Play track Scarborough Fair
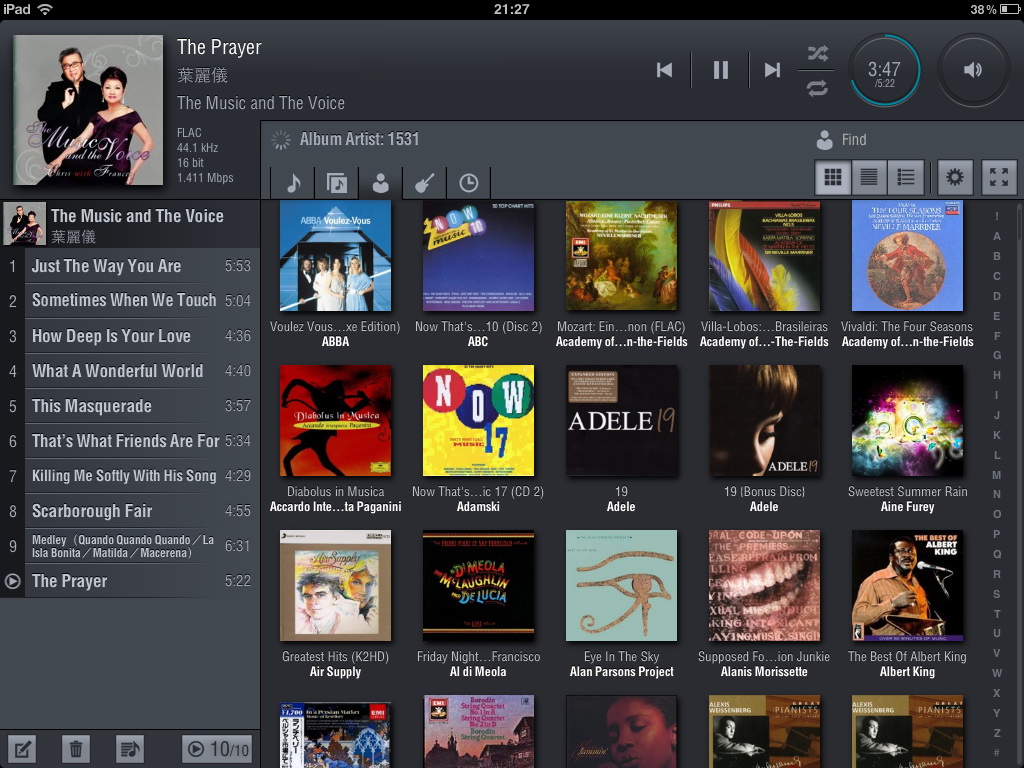 pyautogui.click(x=130, y=511)
